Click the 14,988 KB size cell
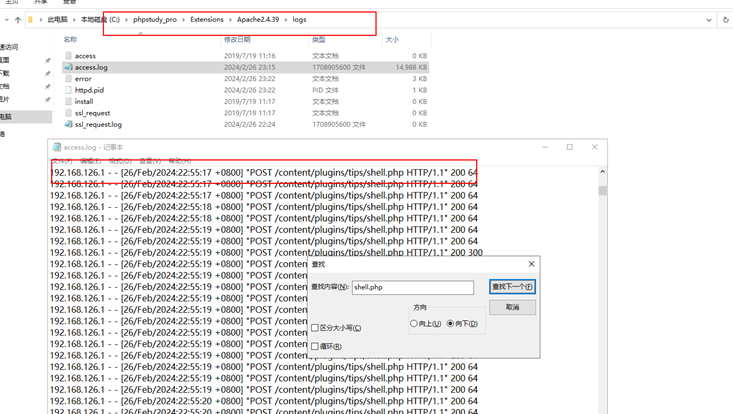 411,67
